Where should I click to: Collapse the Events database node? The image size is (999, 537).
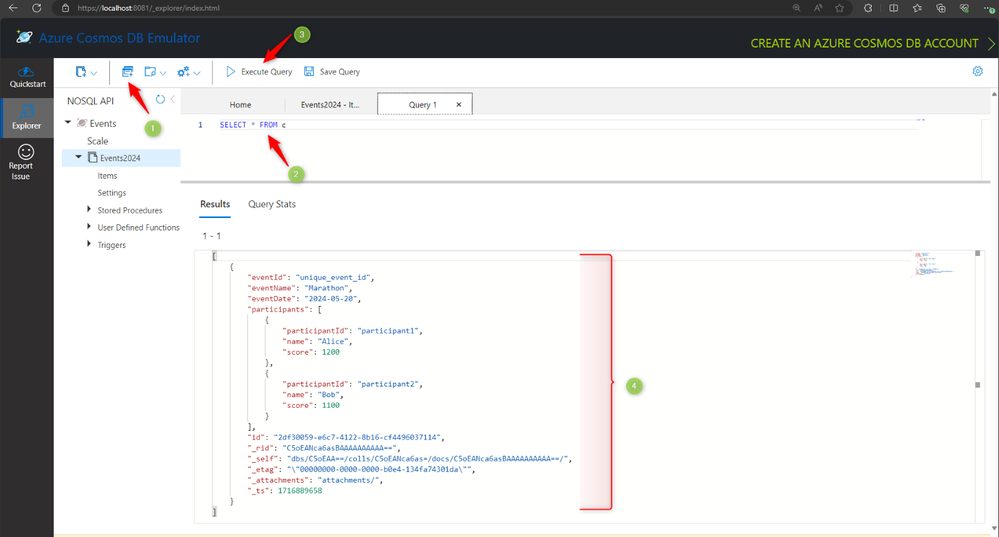pyautogui.click(x=68, y=122)
